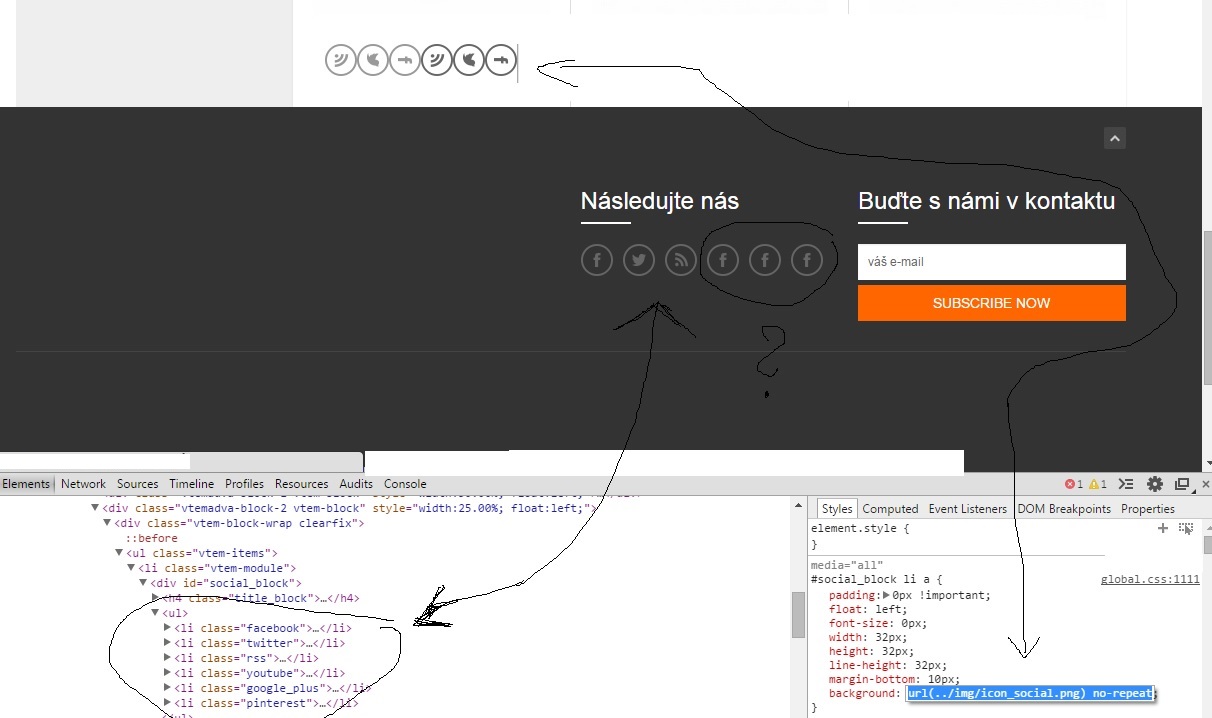The height and width of the screenshot is (718, 1212).
Task: Click the "Buďte s námi v kontaktu" heading
Action: [986, 201]
